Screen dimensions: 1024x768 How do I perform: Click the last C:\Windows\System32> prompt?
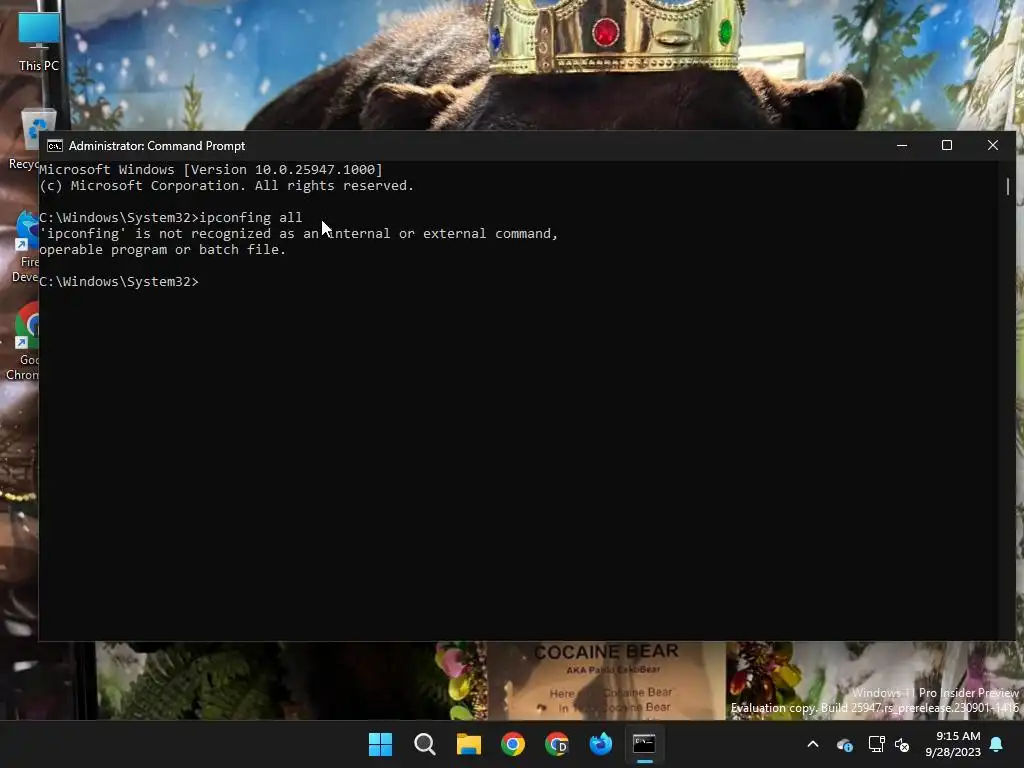[119, 281]
